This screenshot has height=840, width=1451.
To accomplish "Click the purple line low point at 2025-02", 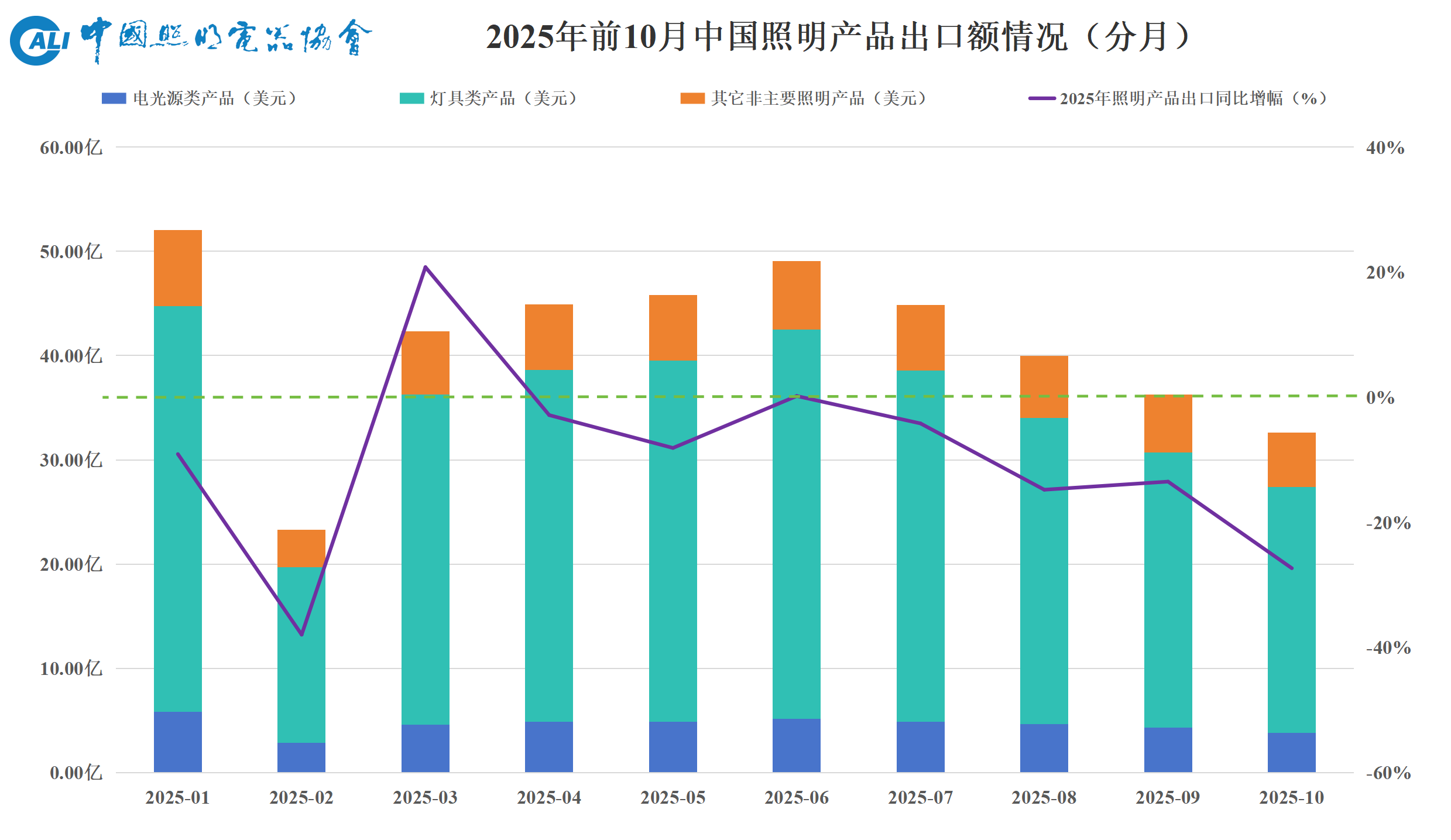I will (301, 634).
